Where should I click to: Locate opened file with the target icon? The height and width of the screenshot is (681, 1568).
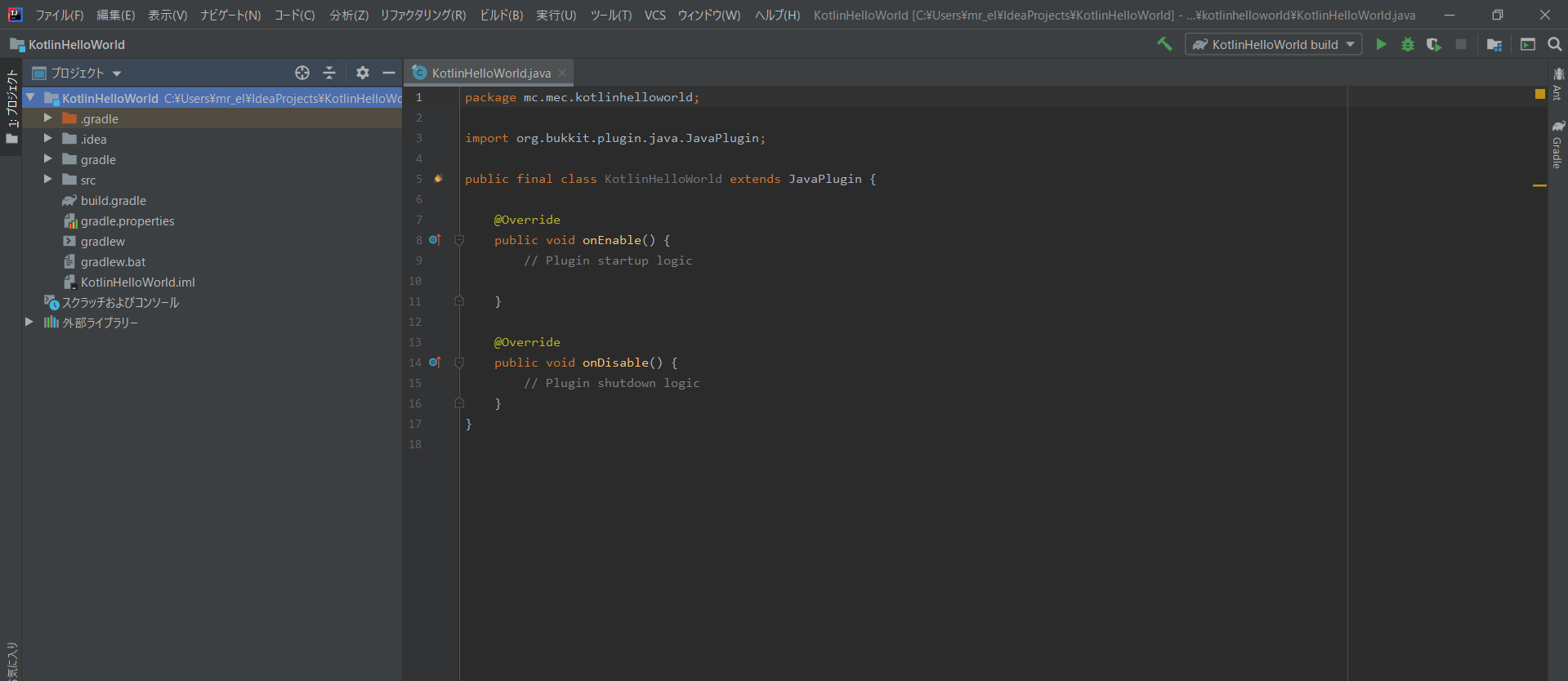tap(302, 73)
